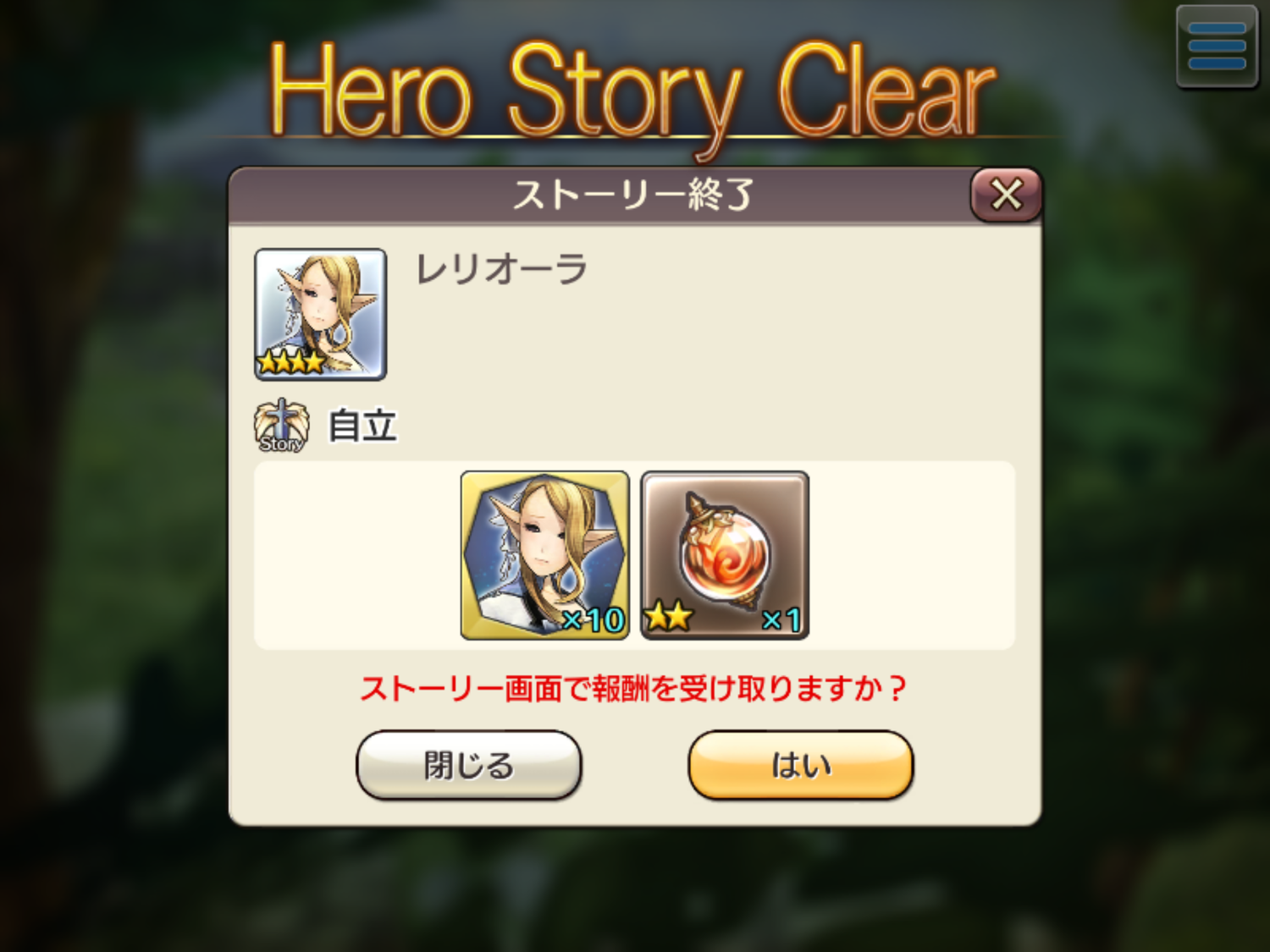1270x952 pixels.
Task: Click the ×1 quantity on orb reward
Action: (x=781, y=620)
